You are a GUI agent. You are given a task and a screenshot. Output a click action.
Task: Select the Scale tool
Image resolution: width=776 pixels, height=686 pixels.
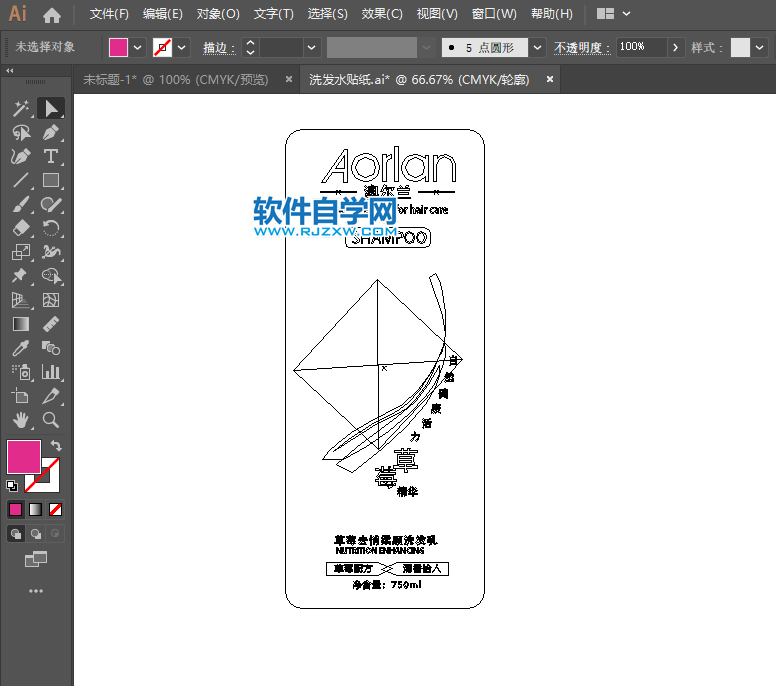pyautogui.click(x=21, y=252)
